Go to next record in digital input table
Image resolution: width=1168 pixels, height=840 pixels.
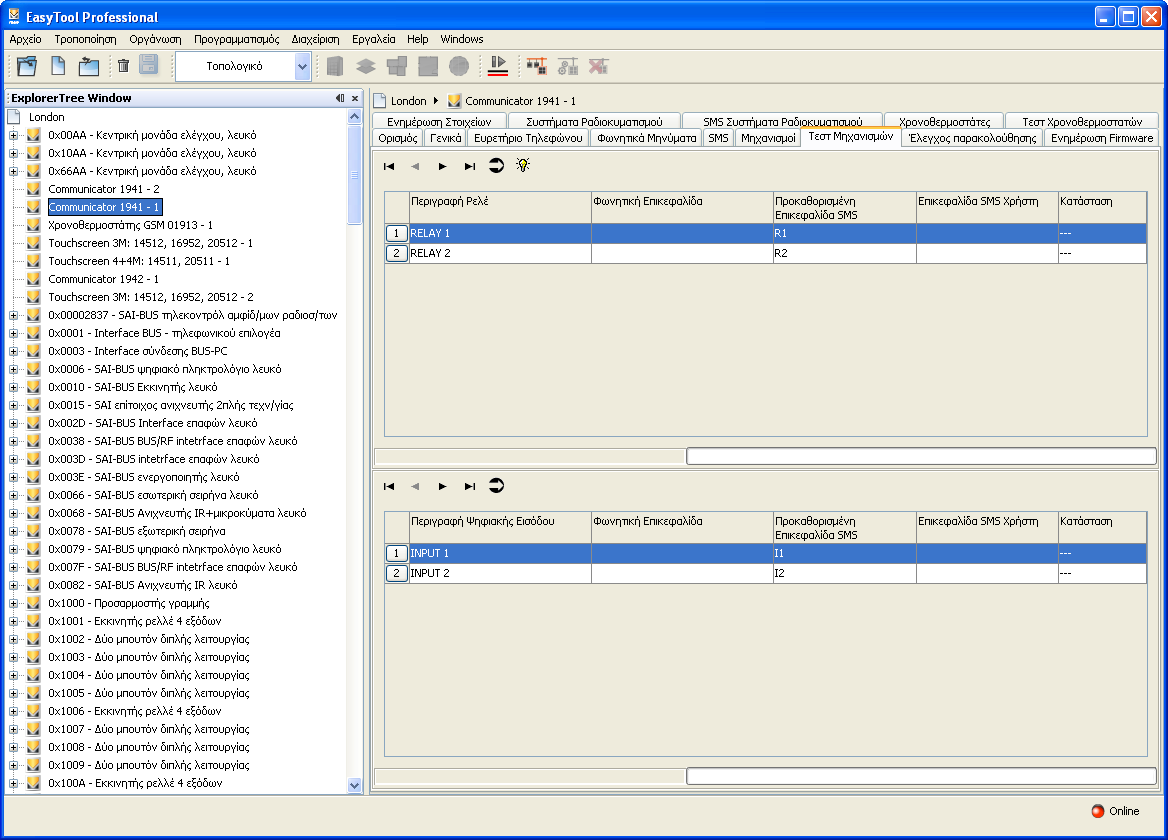442,486
